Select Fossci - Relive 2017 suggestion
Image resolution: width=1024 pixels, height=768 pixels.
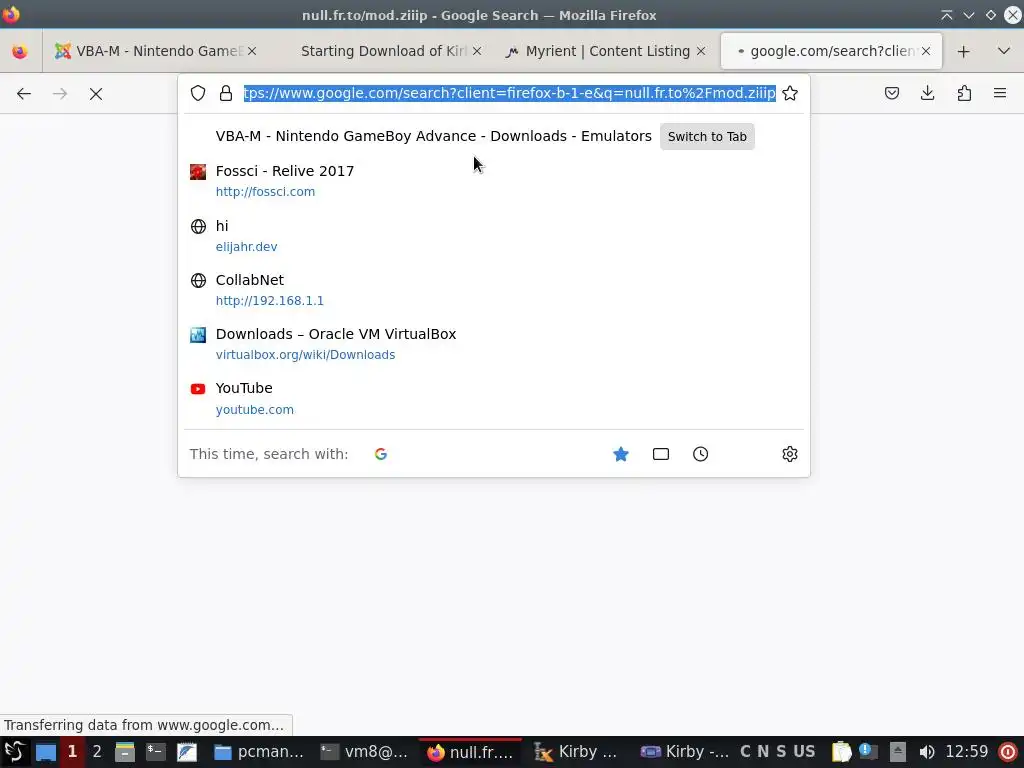[494, 181]
